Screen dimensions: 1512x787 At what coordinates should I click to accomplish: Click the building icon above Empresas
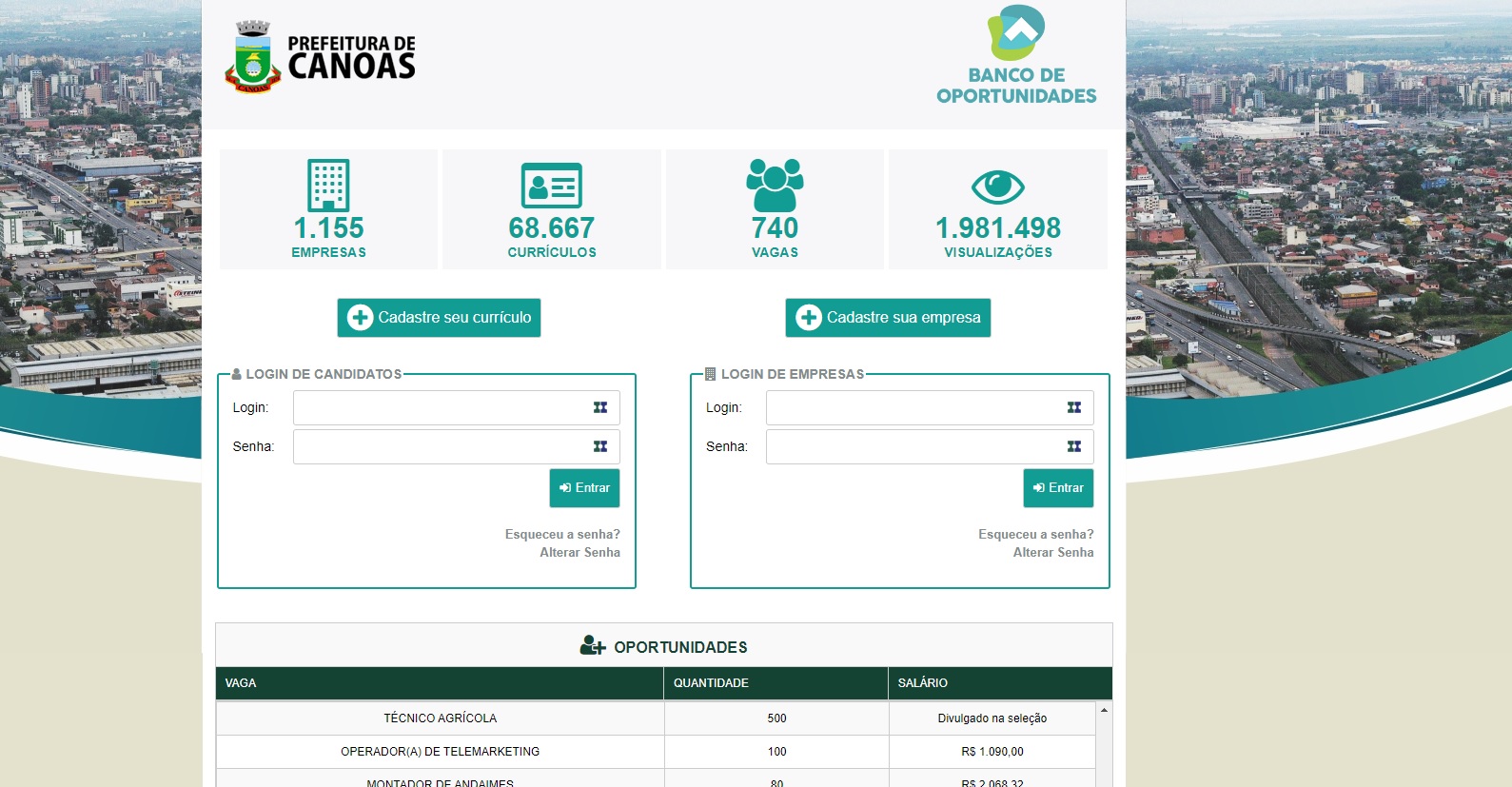(328, 185)
